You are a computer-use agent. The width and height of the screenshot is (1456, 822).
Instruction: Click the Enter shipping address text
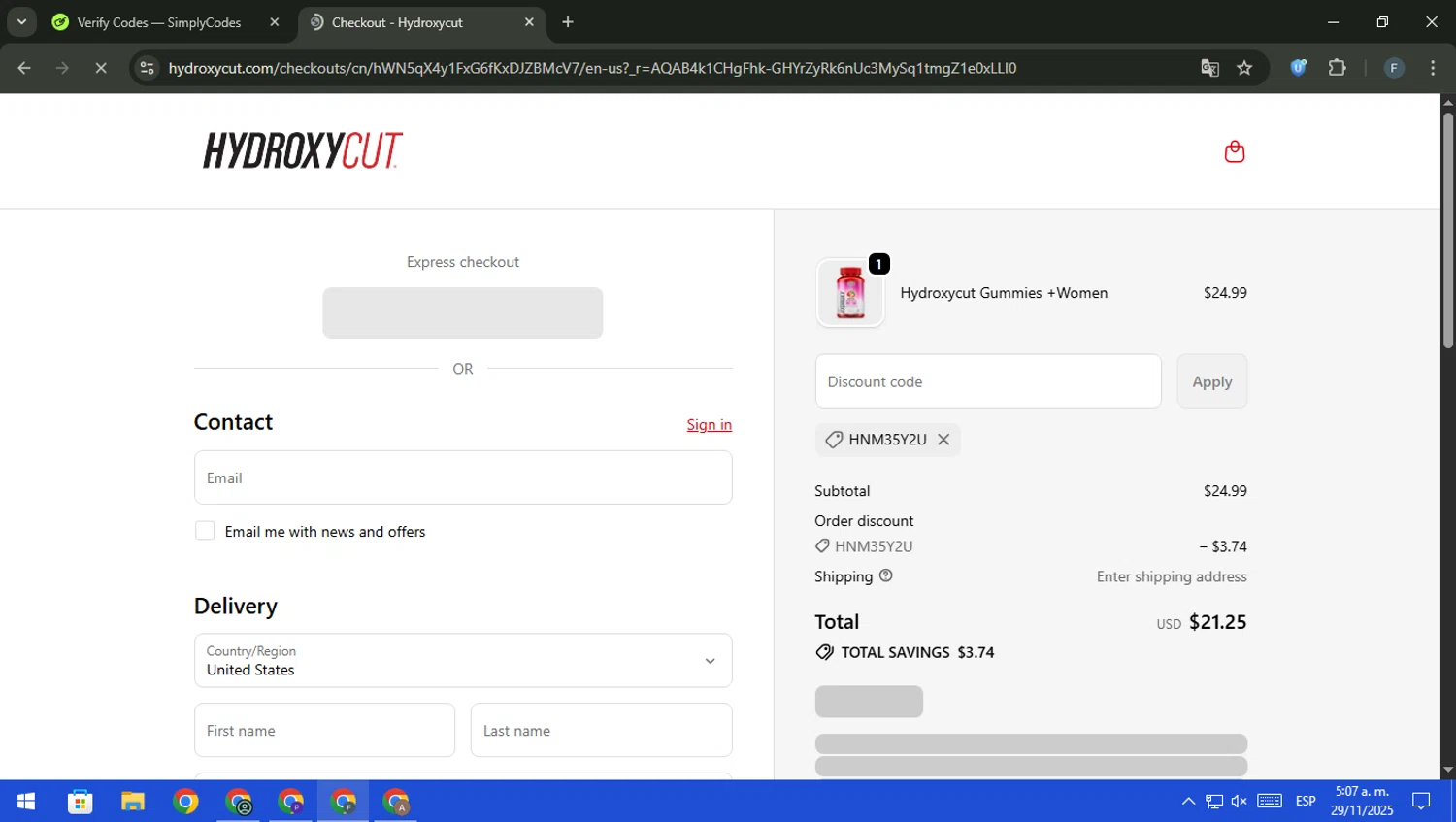tap(1172, 576)
